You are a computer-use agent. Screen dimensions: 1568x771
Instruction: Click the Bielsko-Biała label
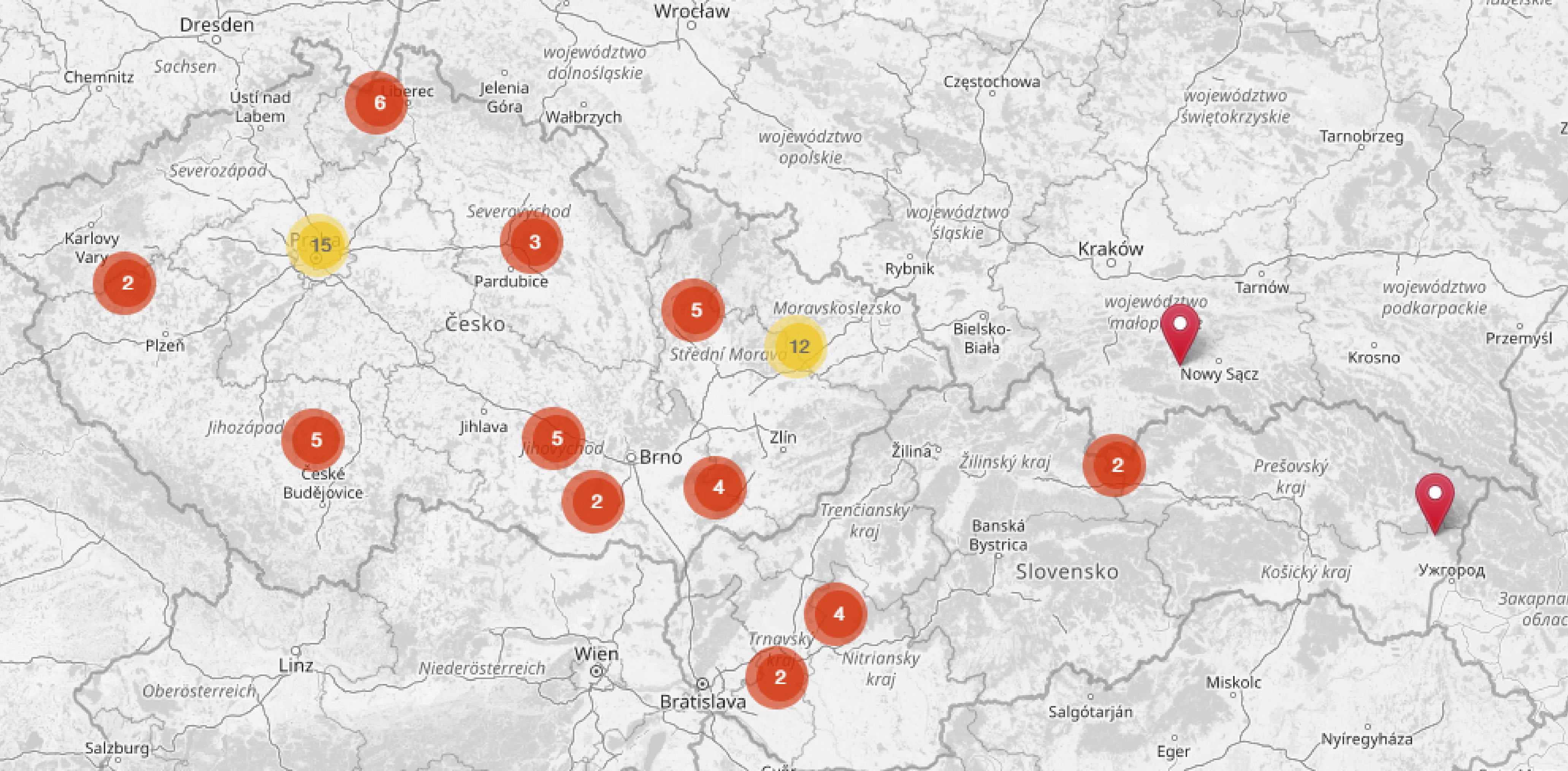point(982,338)
